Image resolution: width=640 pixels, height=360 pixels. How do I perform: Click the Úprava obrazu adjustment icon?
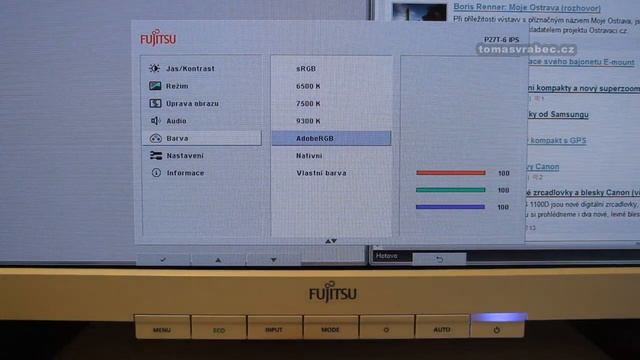click(155, 103)
